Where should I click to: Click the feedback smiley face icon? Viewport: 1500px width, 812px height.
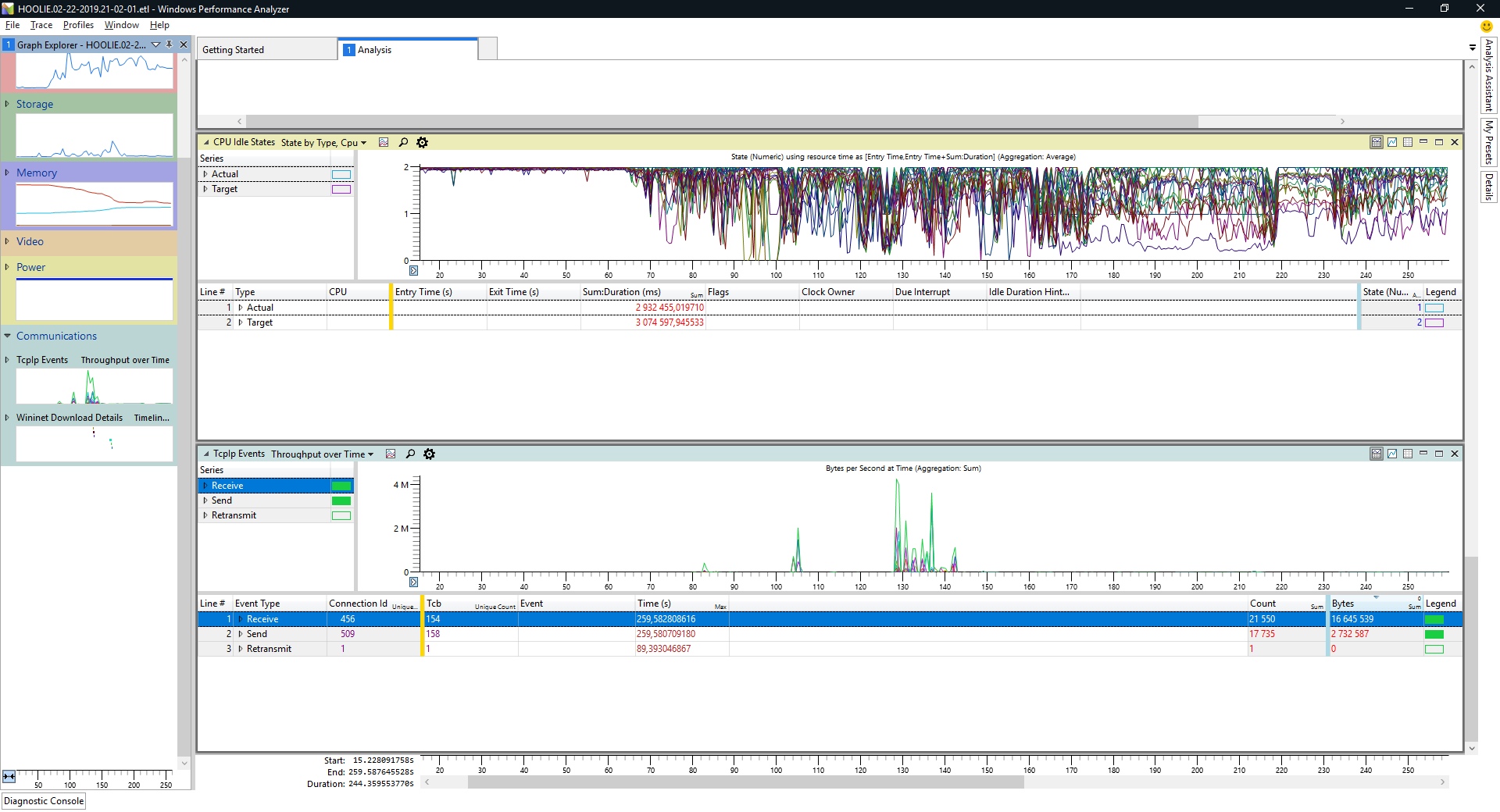1486,26
